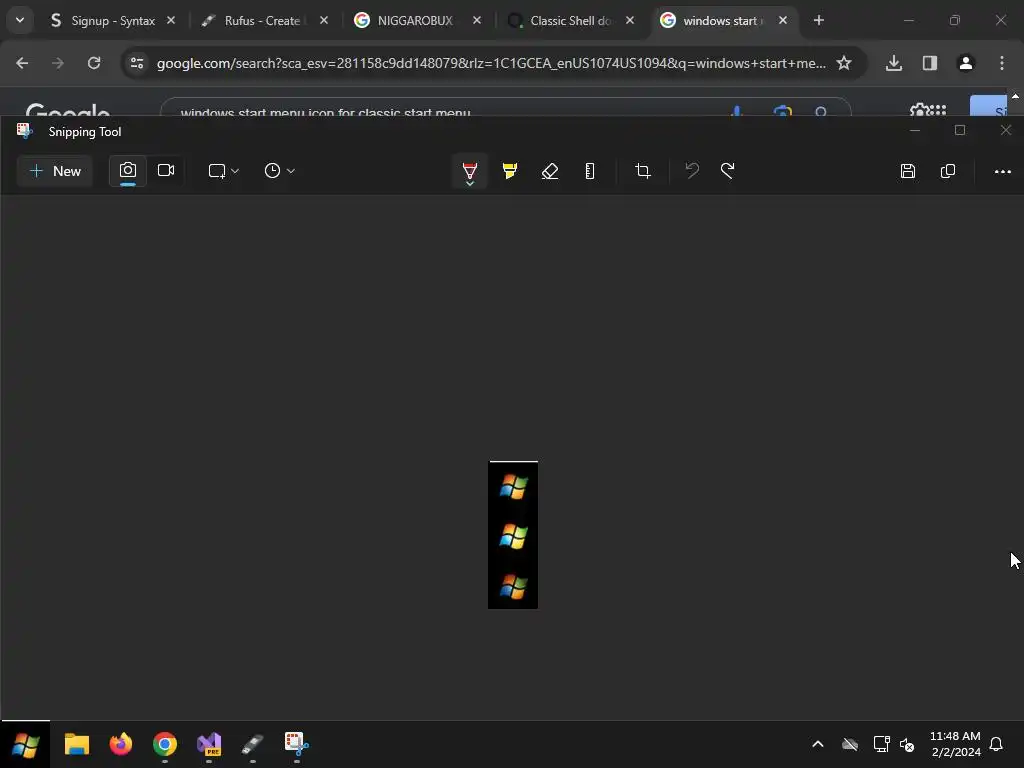Open Chrome from taskbar

[x=165, y=744]
